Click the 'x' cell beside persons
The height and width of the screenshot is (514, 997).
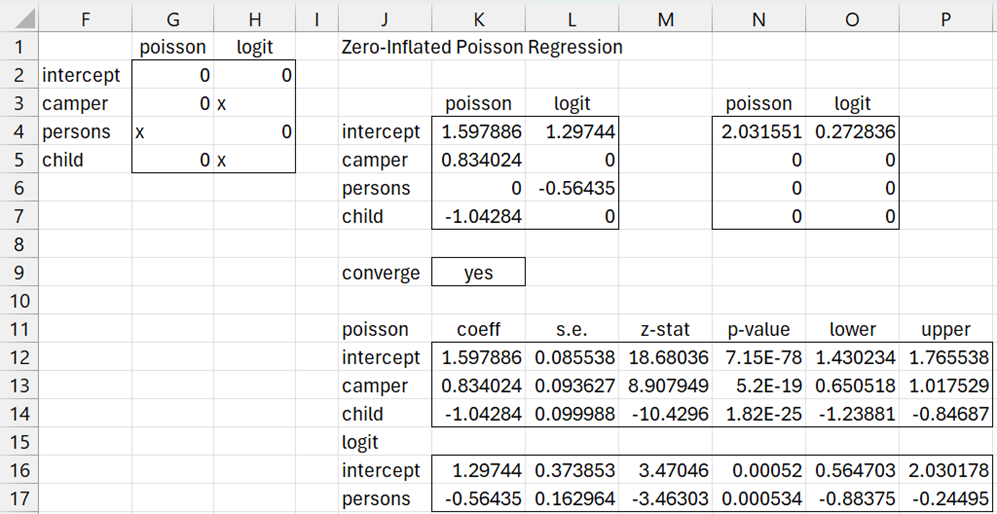(x=172, y=132)
